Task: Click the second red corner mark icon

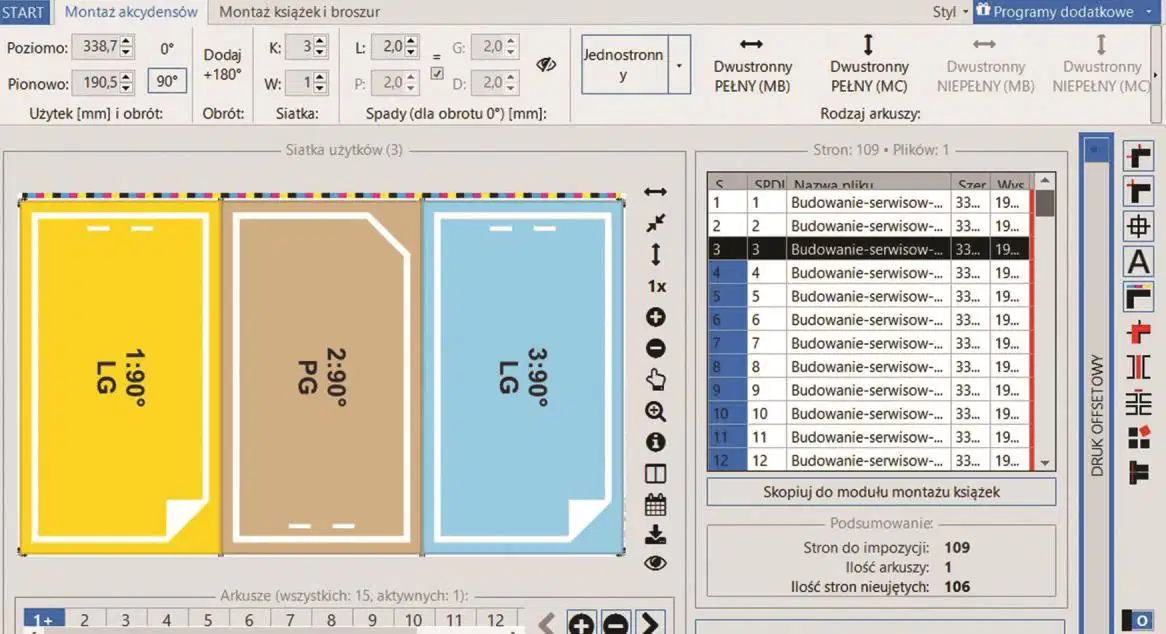Action: tap(1138, 191)
